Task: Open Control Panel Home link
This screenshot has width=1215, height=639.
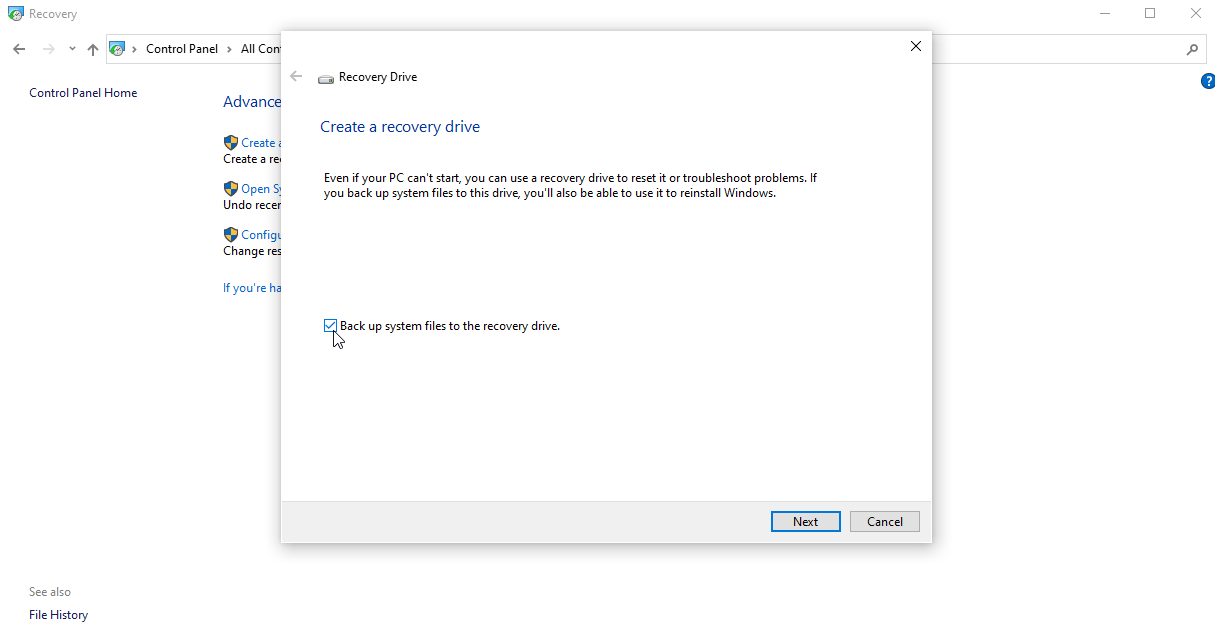Action: (83, 93)
